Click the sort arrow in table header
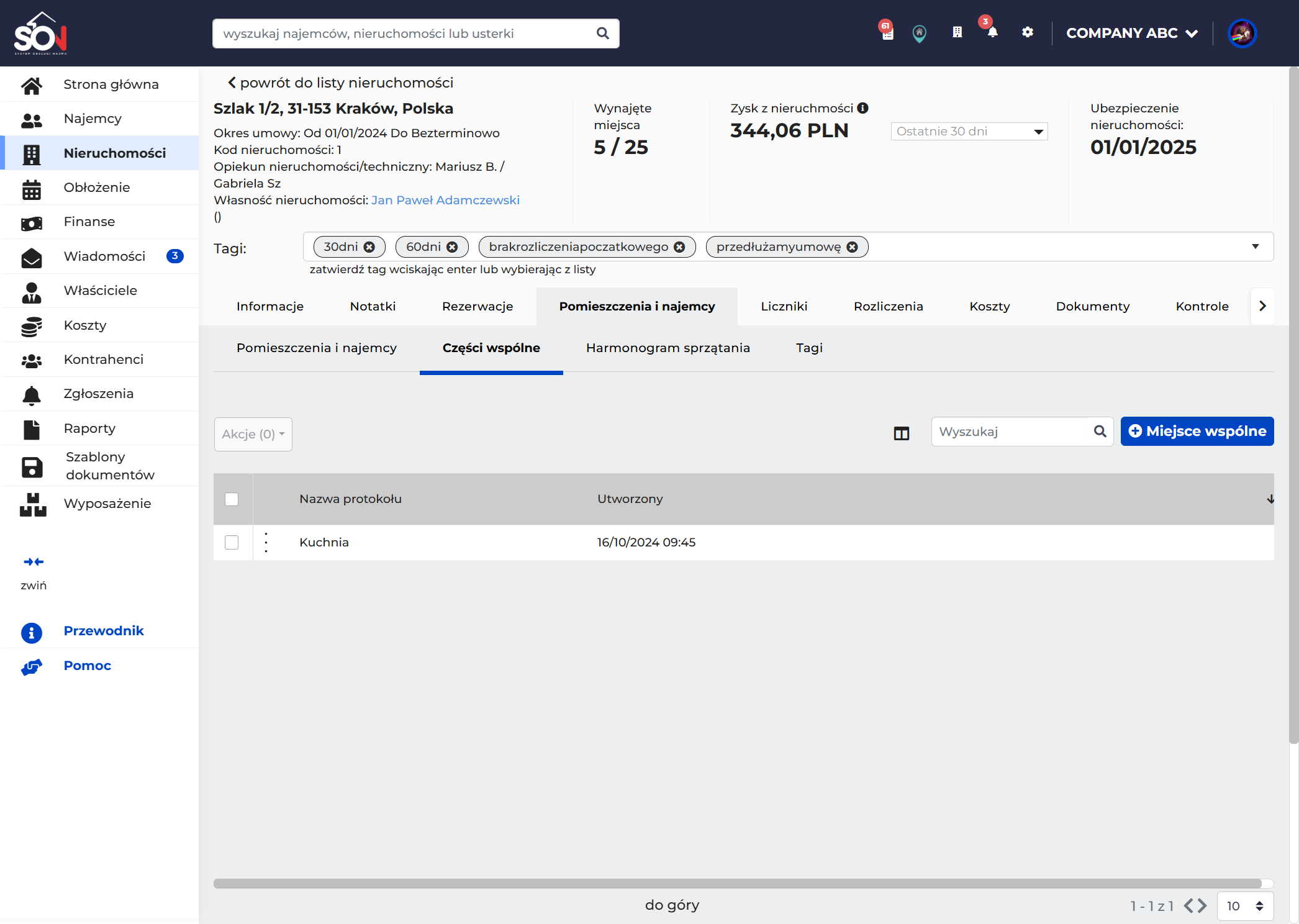This screenshot has width=1299, height=924. [x=1270, y=499]
